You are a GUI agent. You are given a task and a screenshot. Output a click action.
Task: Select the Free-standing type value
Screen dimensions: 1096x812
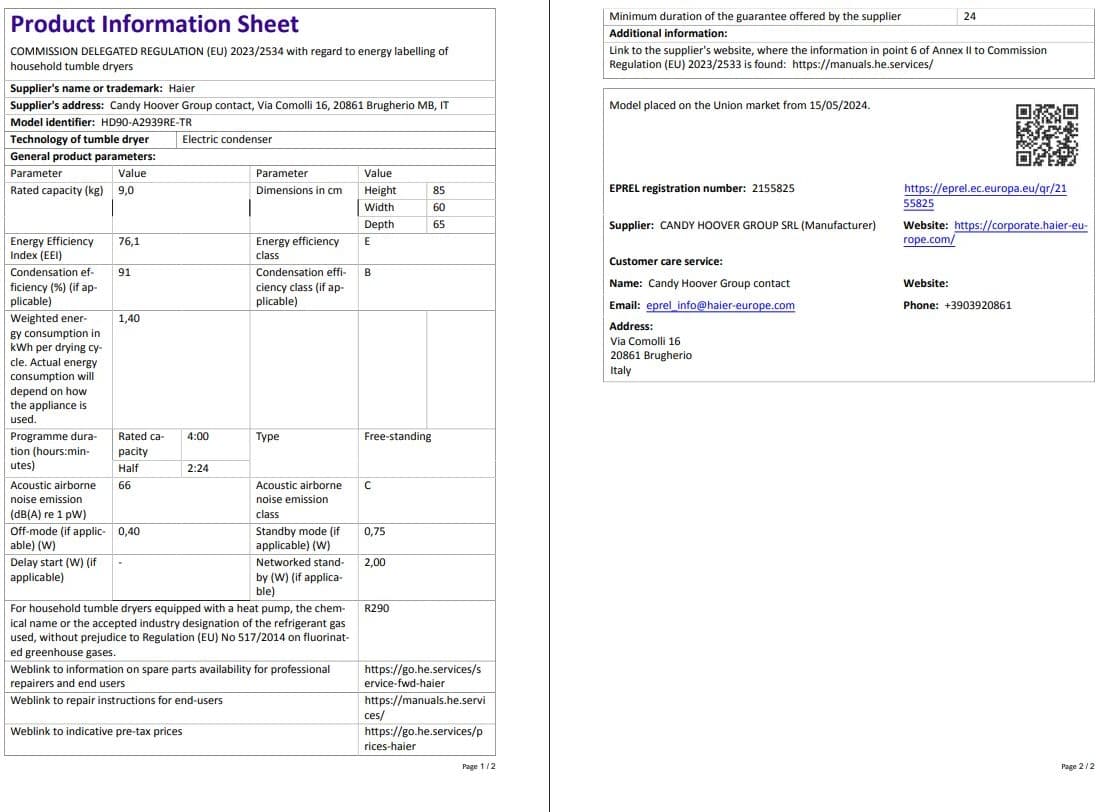pos(398,436)
